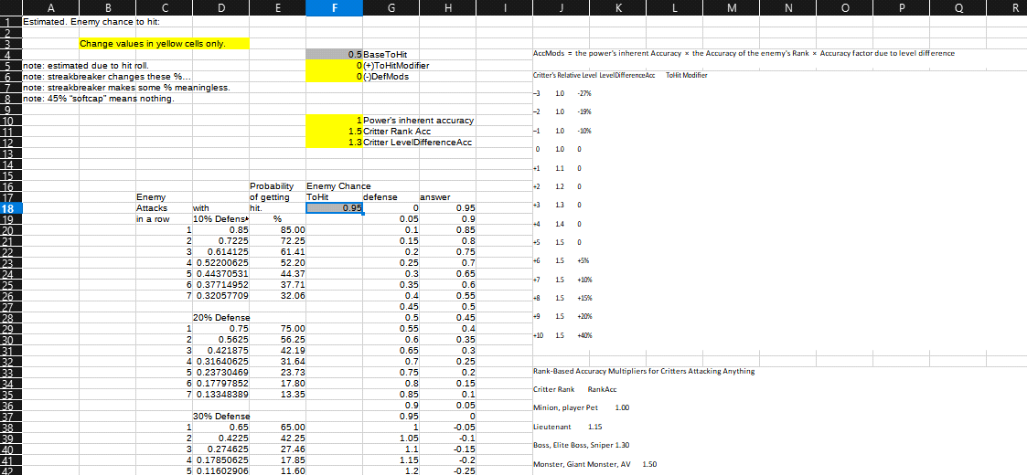Click the '30% Defense' heading cell
The height and width of the screenshot is (475, 1027).
[x=221, y=415]
